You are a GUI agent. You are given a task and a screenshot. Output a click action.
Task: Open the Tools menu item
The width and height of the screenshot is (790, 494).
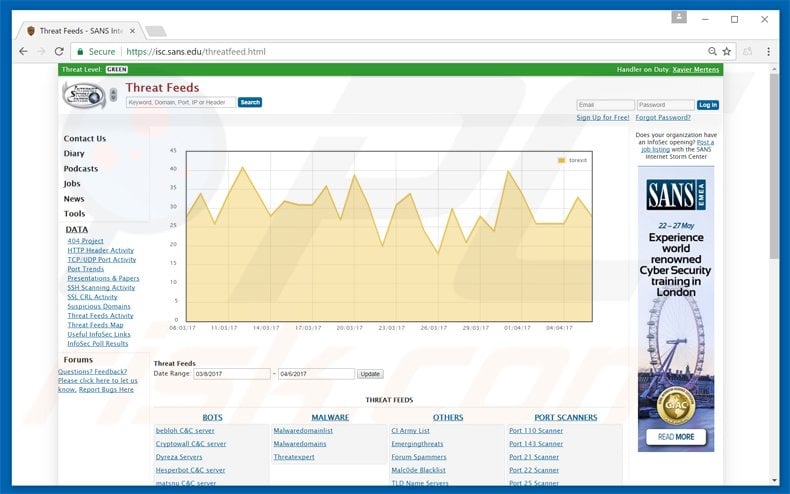click(75, 214)
